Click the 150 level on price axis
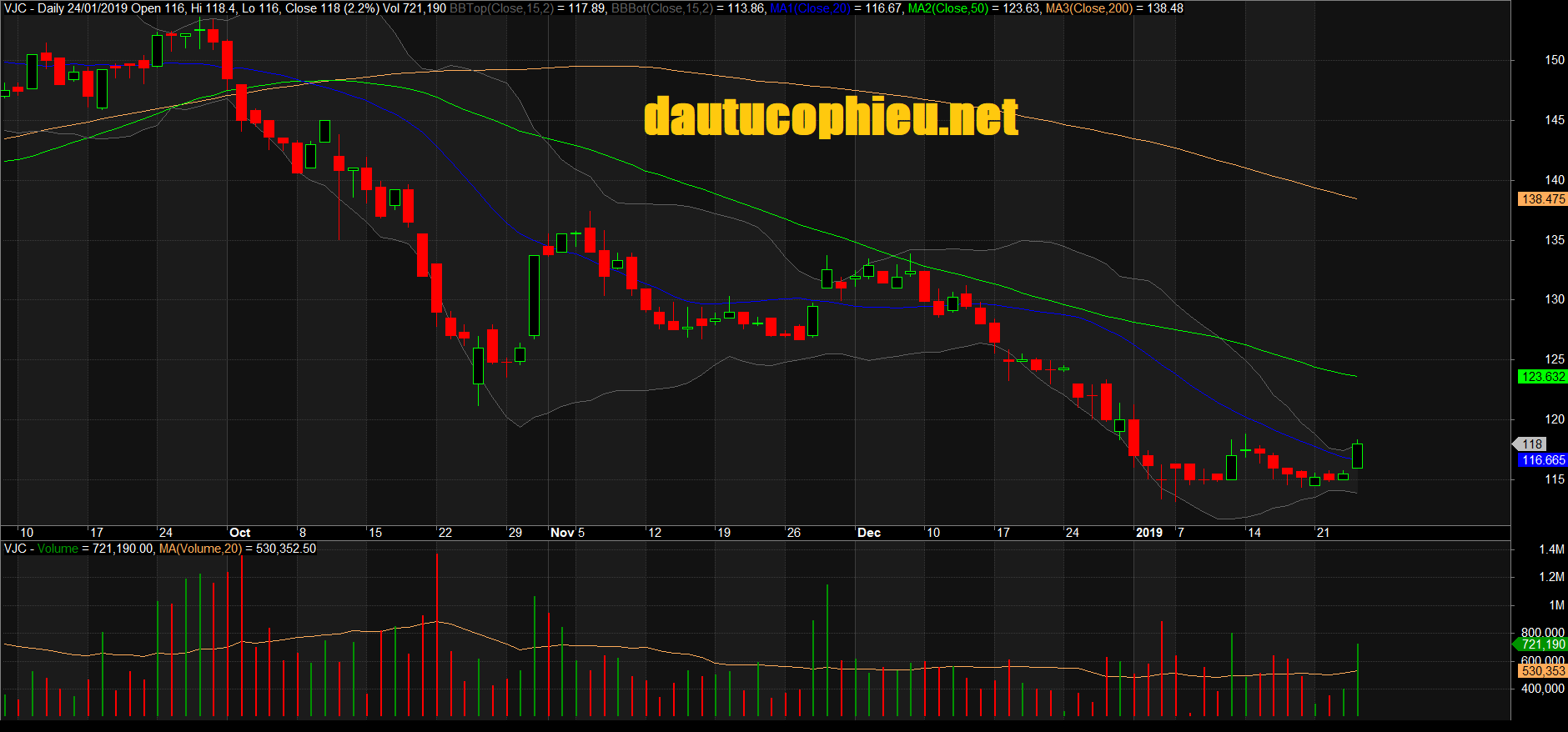1568x732 pixels. coord(1554,60)
